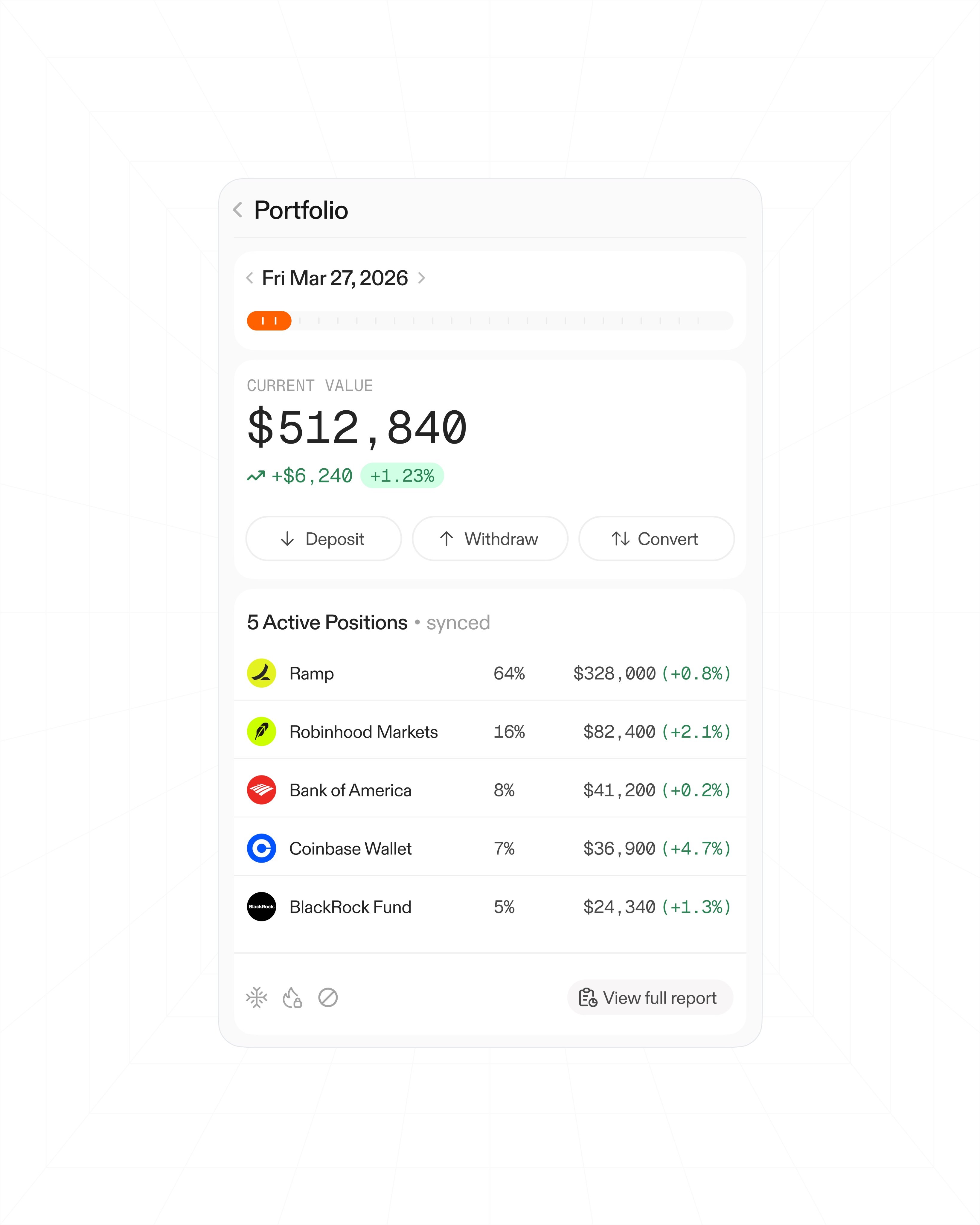Select the BlackRock Fund position name
Image resolution: width=980 pixels, height=1225 pixels.
click(350, 907)
